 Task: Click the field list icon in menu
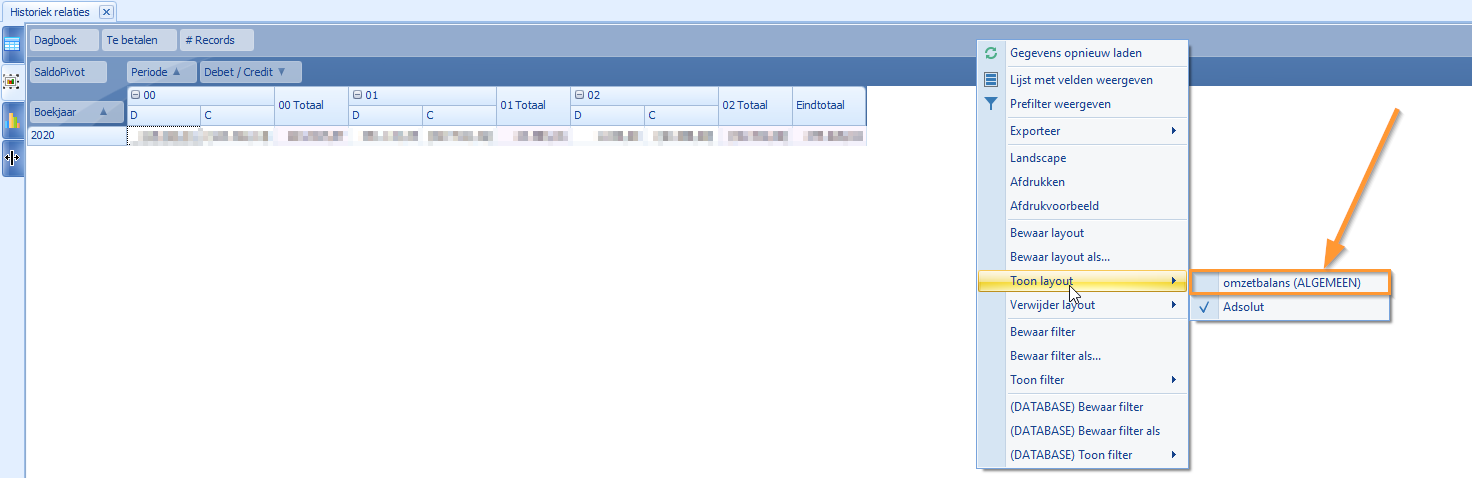(x=991, y=80)
